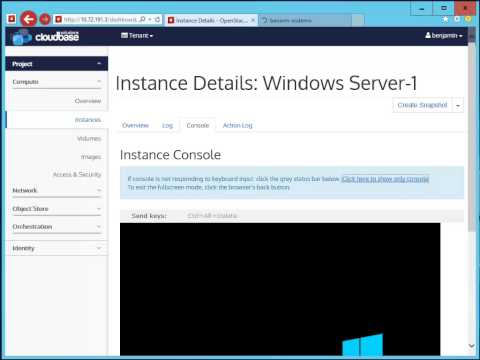Open the Overview sidebar link
This screenshot has width=480, height=360.
[x=88, y=101]
